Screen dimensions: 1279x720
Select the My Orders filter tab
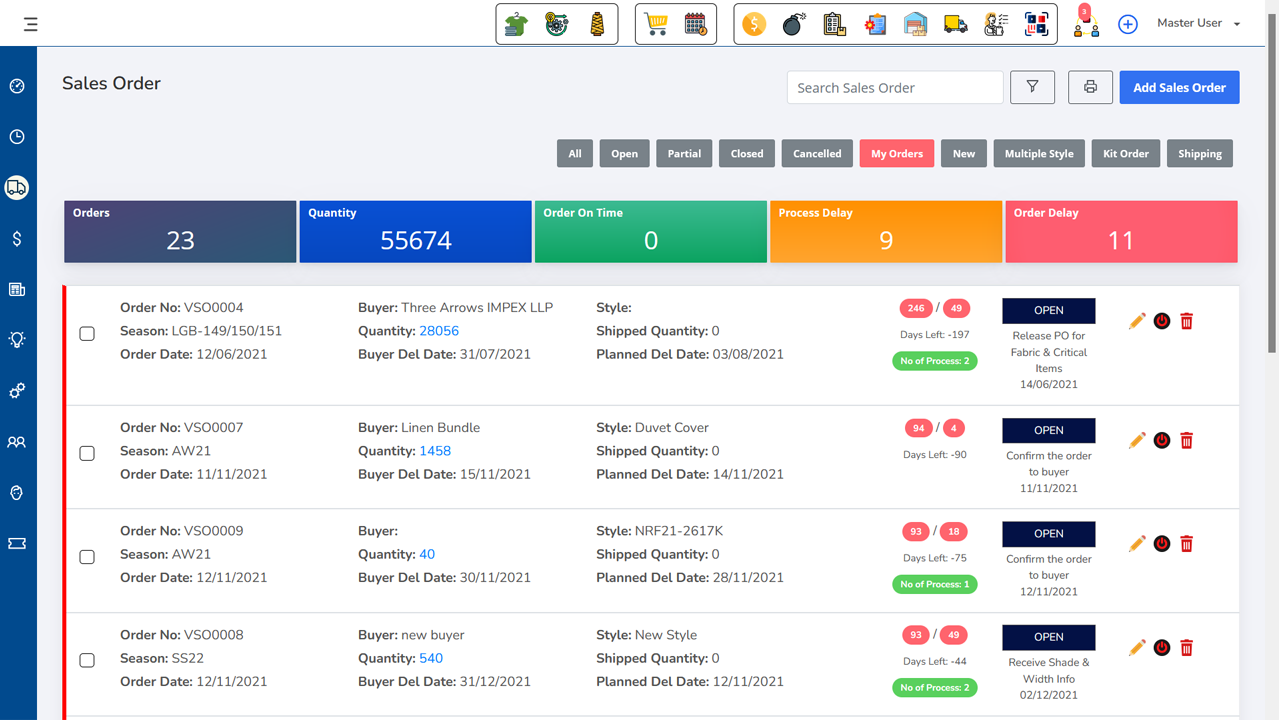click(896, 153)
